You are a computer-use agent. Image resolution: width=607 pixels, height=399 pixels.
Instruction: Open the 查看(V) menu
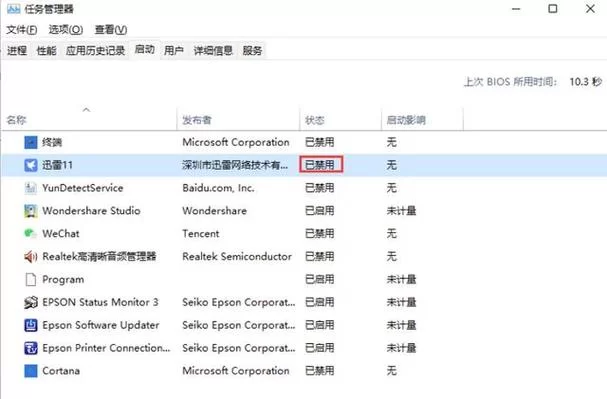click(111, 30)
